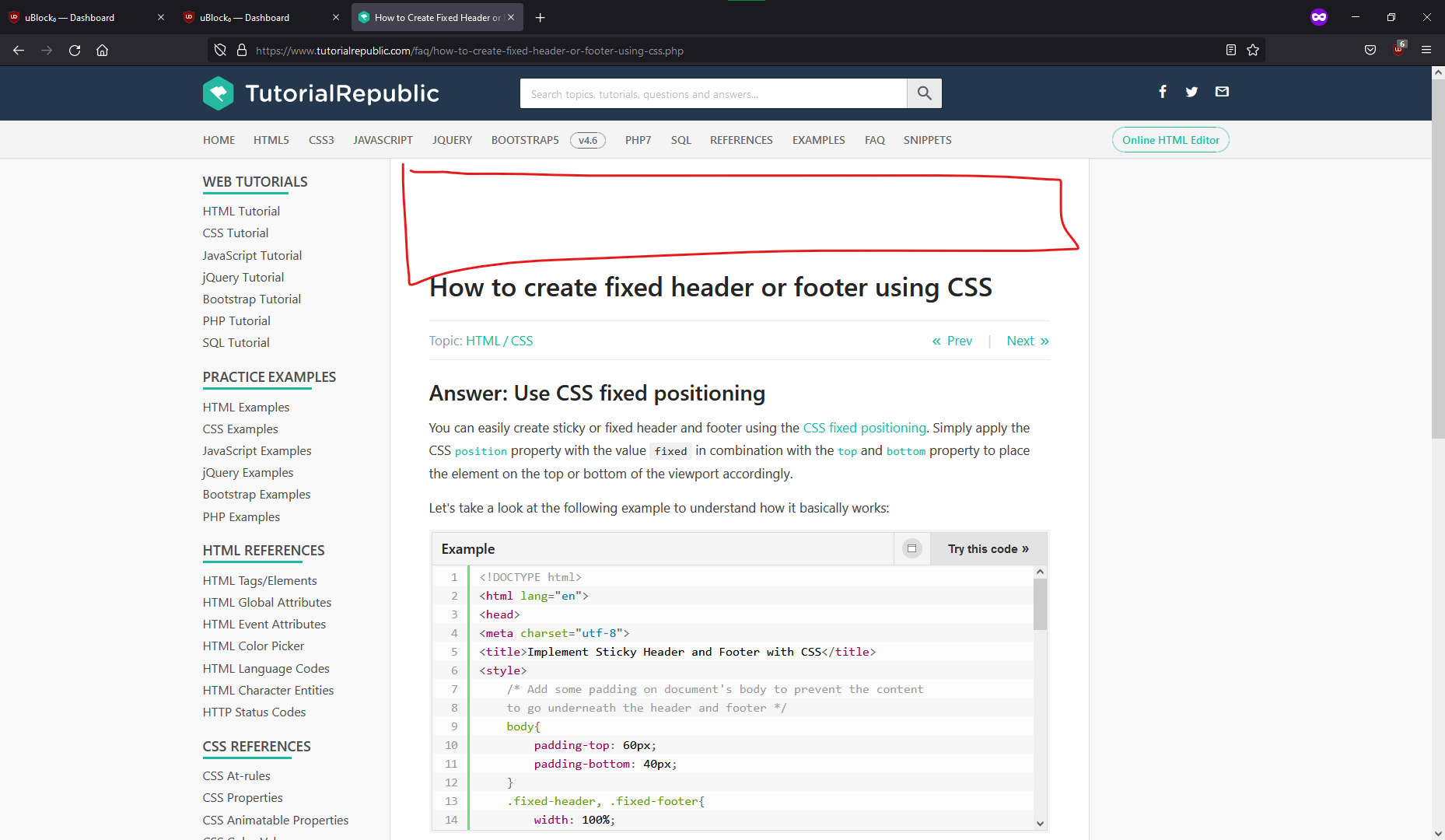Toggle reader view icon in address bar
This screenshot has height=840, width=1445.
coord(1230,51)
